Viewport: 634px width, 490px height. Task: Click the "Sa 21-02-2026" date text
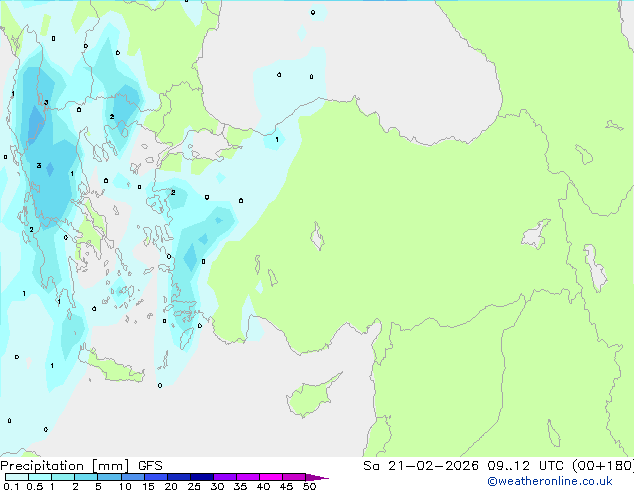pyautogui.click(x=421, y=466)
